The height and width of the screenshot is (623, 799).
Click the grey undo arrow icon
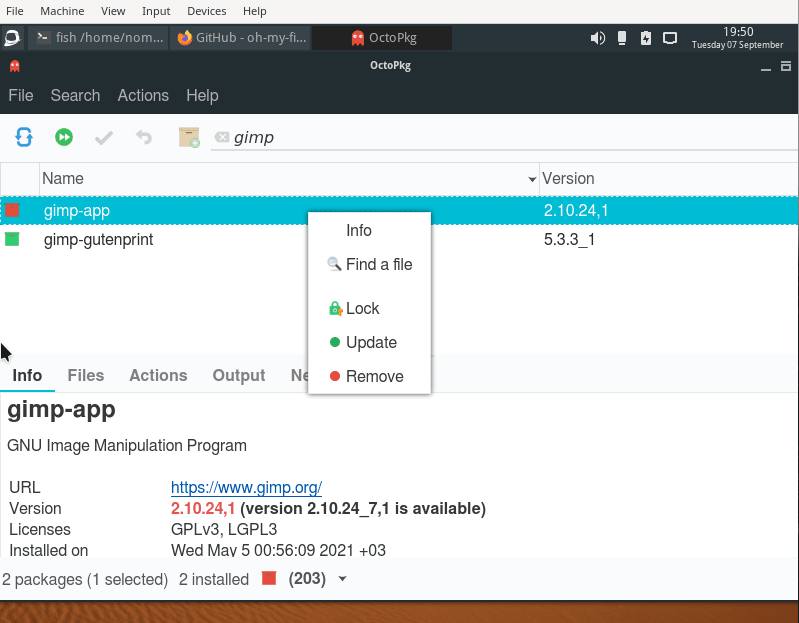click(x=144, y=137)
